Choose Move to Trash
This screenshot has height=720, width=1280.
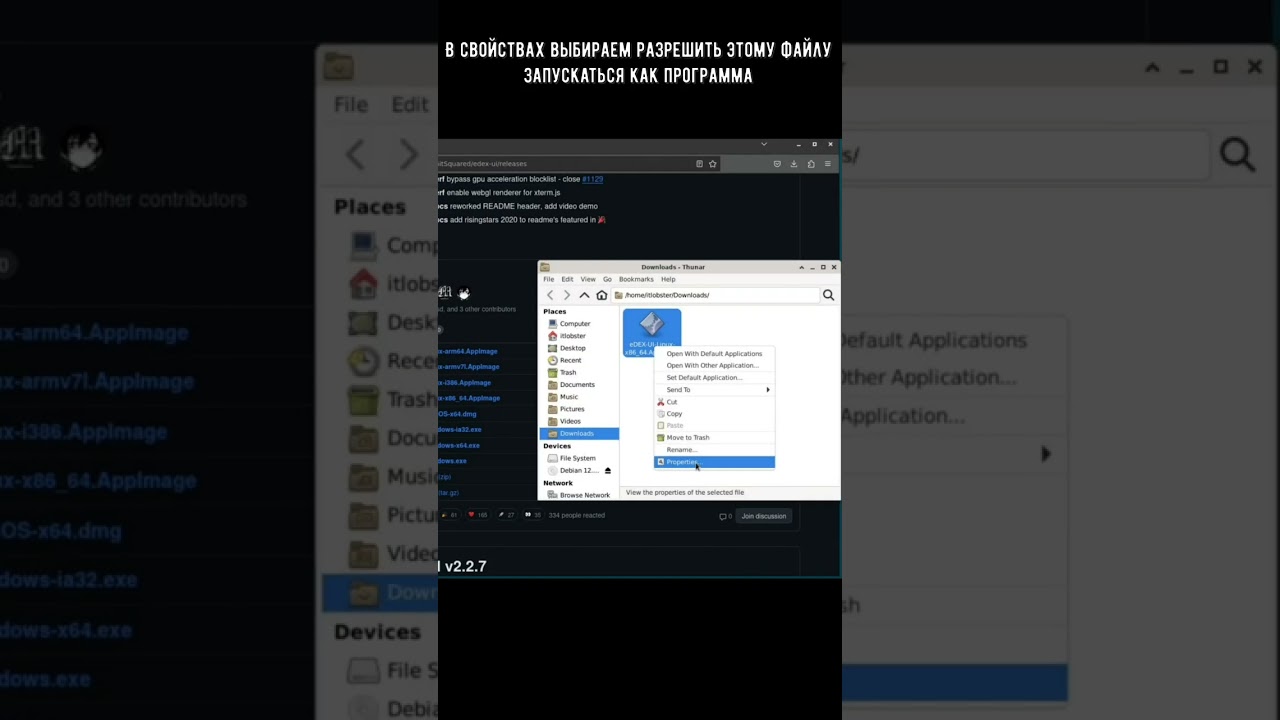point(714,437)
